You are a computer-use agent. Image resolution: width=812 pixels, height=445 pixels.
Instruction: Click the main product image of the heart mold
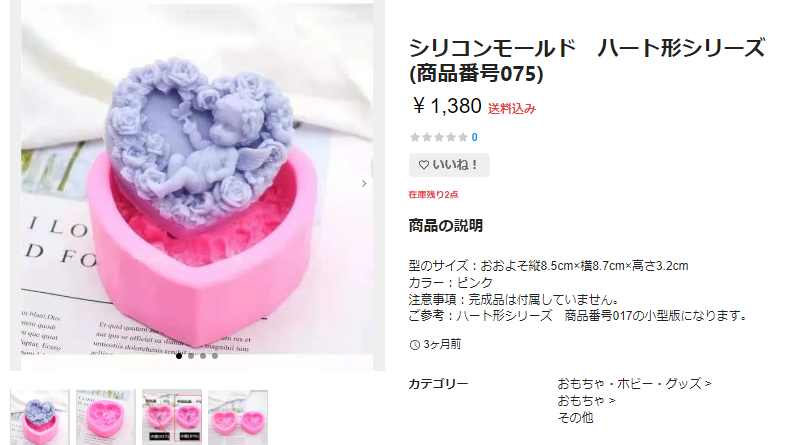point(197,179)
